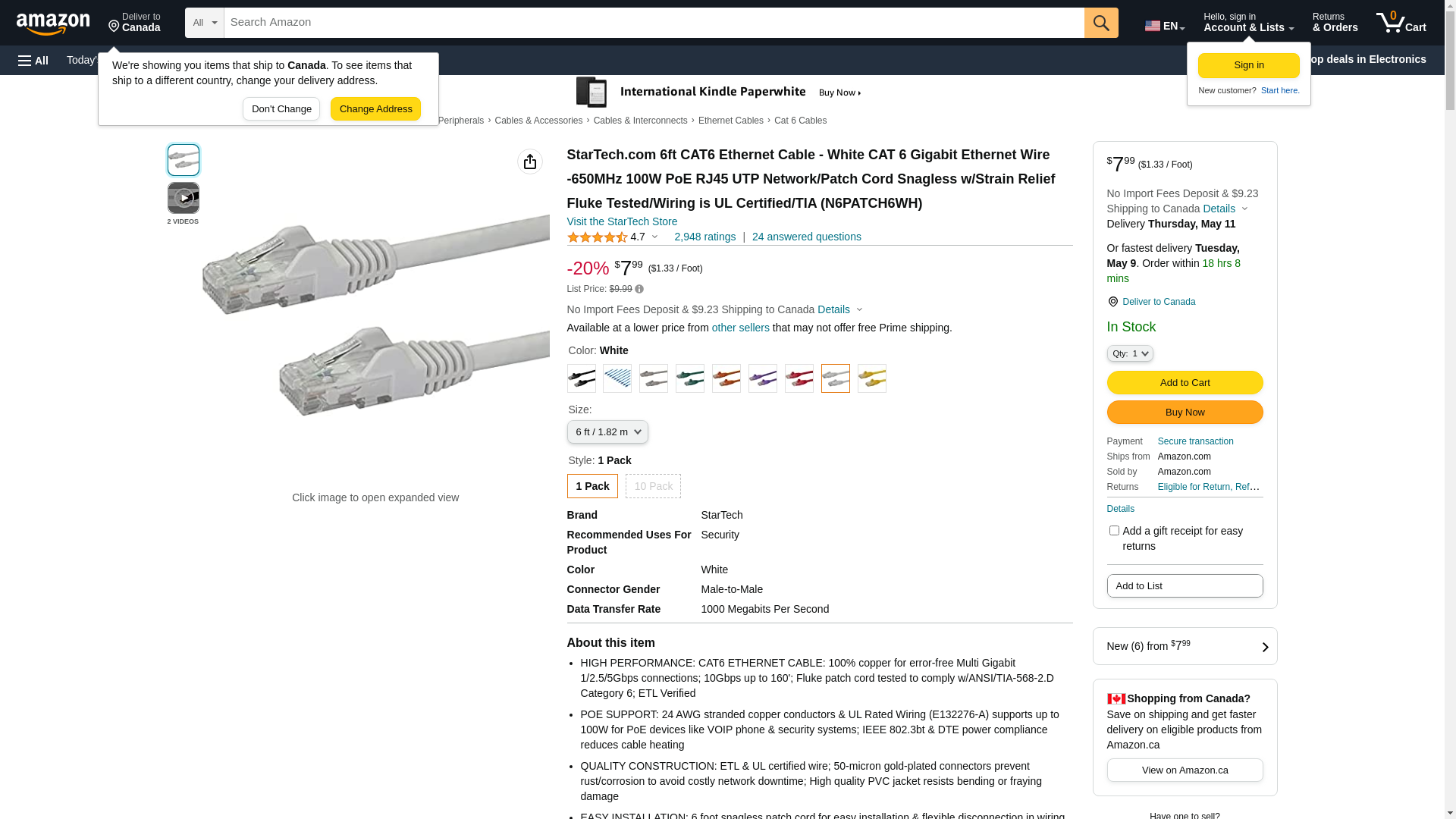The height and width of the screenshot is (819, 1456).
Task: Click the magnifier search submit button
Action: [x=1100, y=23]
